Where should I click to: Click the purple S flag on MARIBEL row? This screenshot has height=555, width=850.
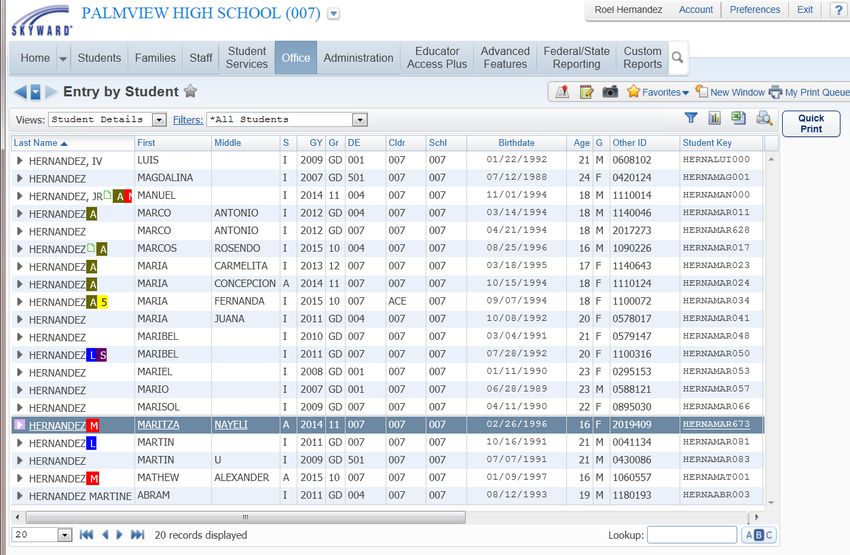pos(102,355)
